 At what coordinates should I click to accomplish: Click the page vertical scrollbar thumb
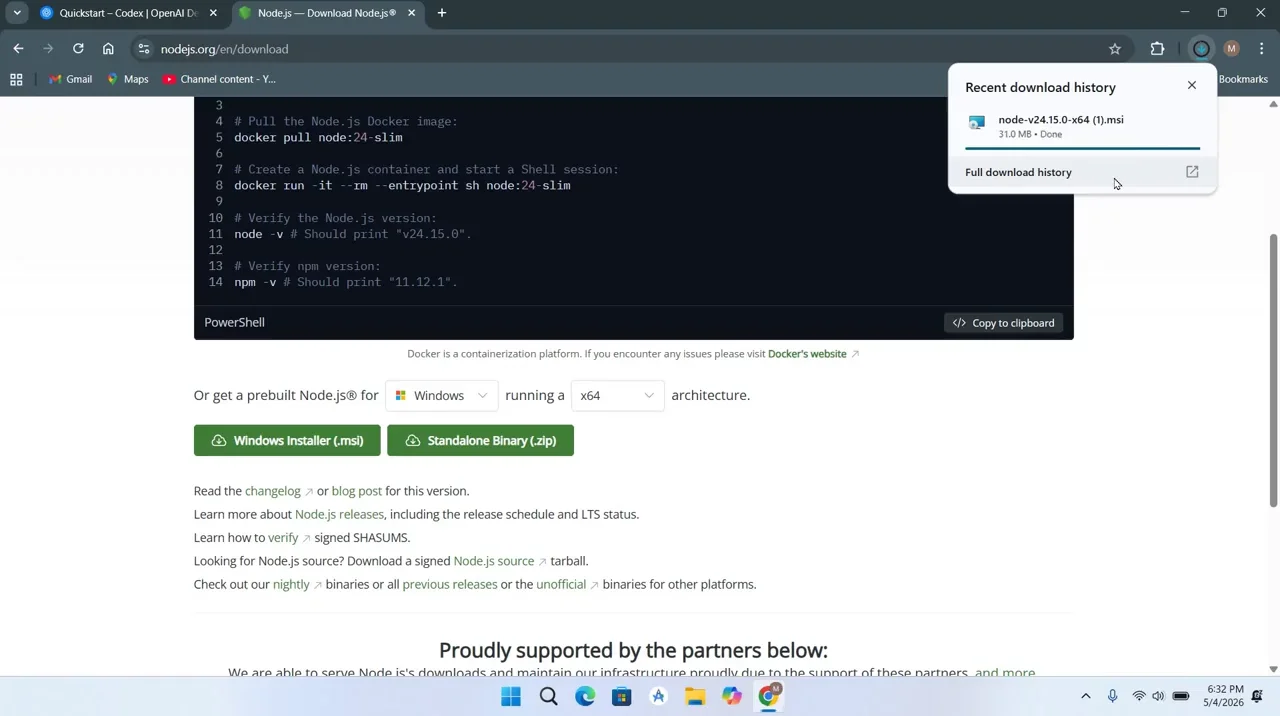1273,370
